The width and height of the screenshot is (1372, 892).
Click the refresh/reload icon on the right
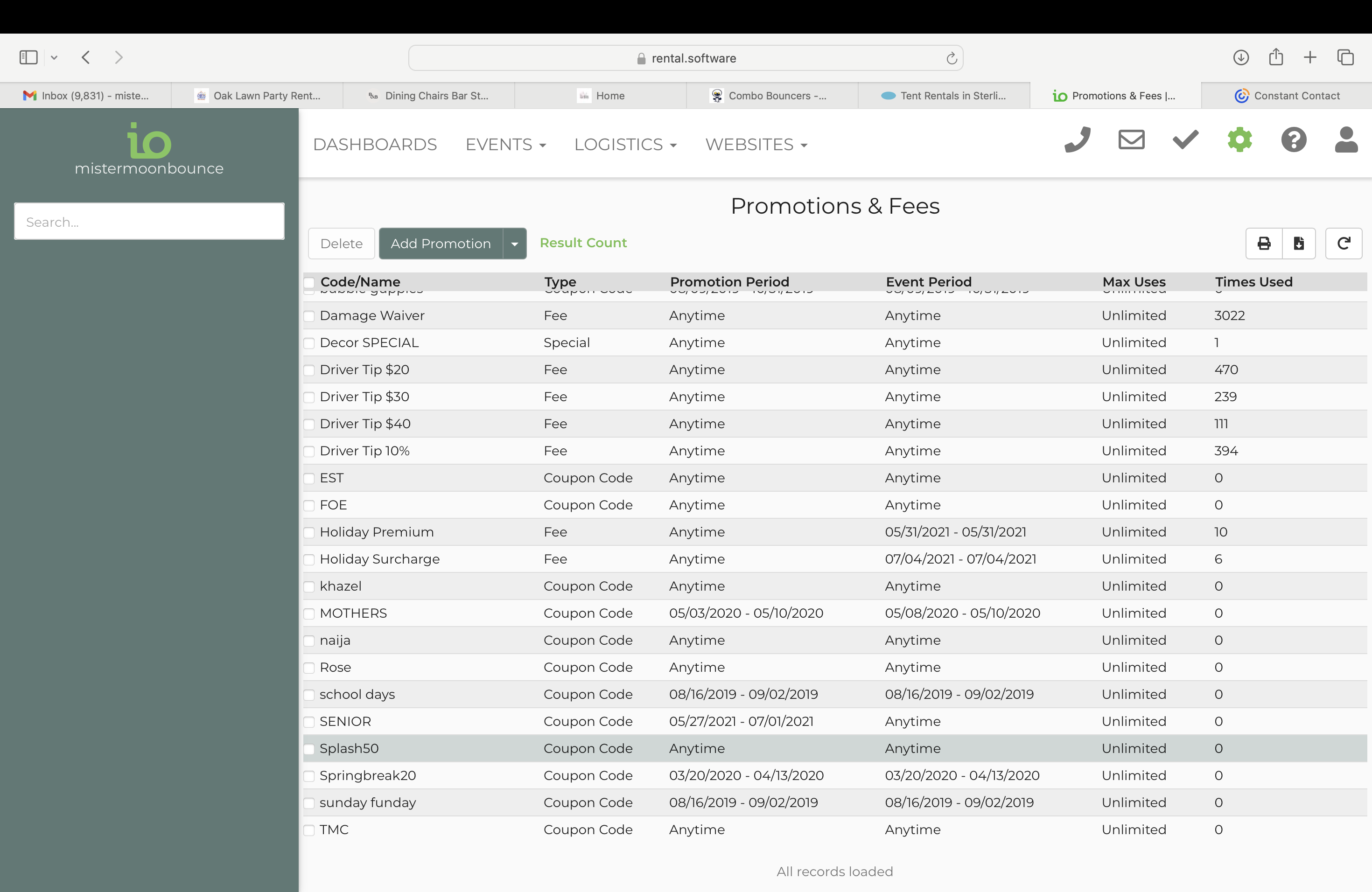1344,243
